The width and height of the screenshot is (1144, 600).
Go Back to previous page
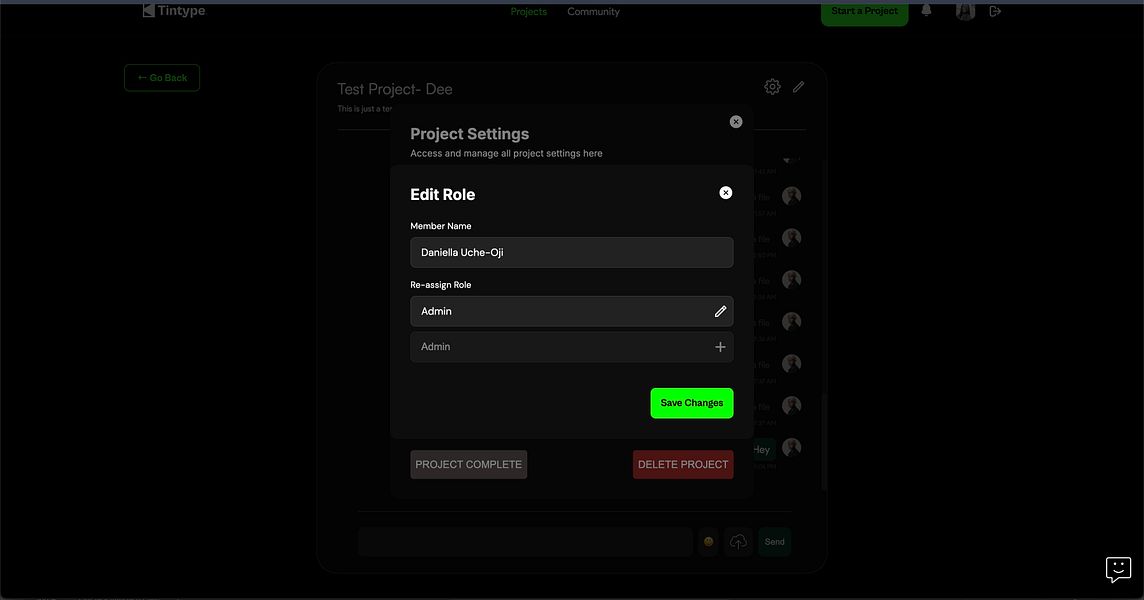coord(162,78)
